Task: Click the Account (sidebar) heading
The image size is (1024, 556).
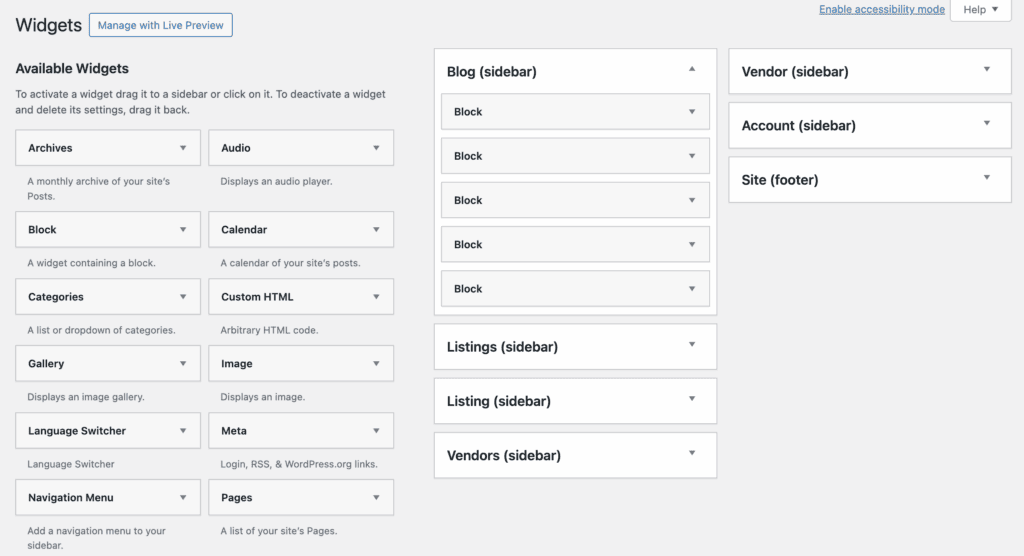Action: (798, 125)
